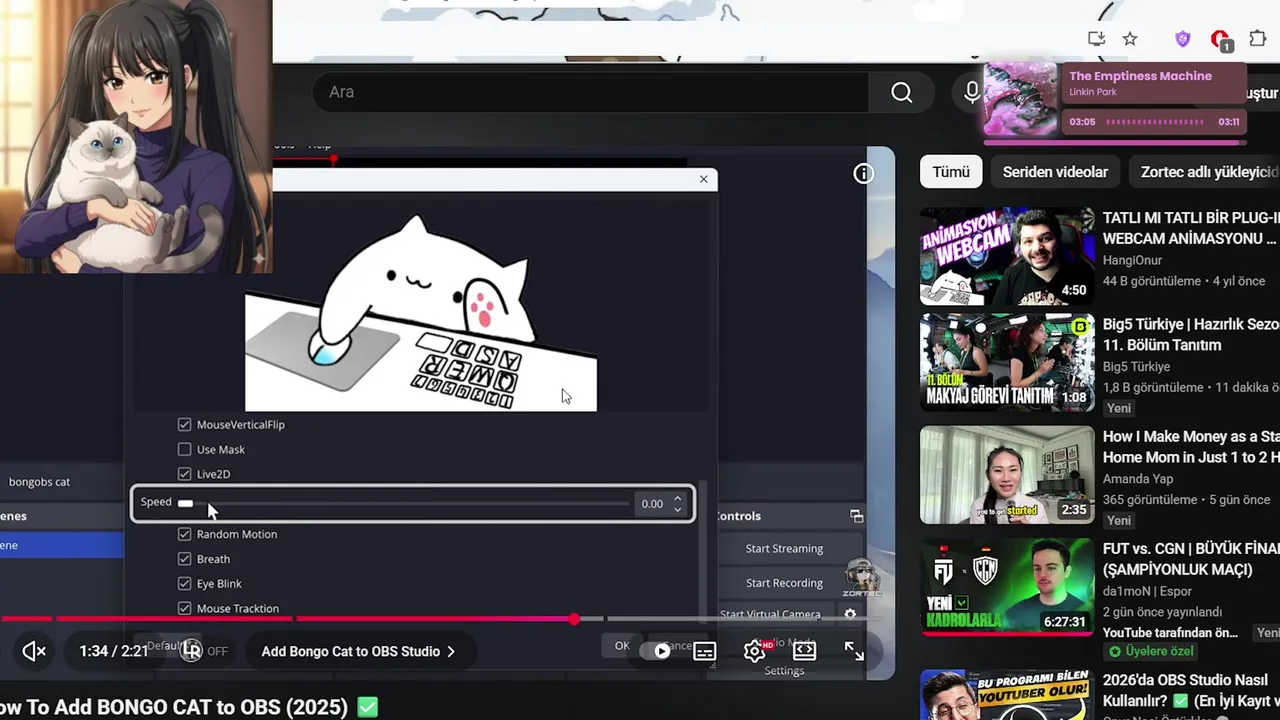Enable the Use Mask checkbox

184,450
